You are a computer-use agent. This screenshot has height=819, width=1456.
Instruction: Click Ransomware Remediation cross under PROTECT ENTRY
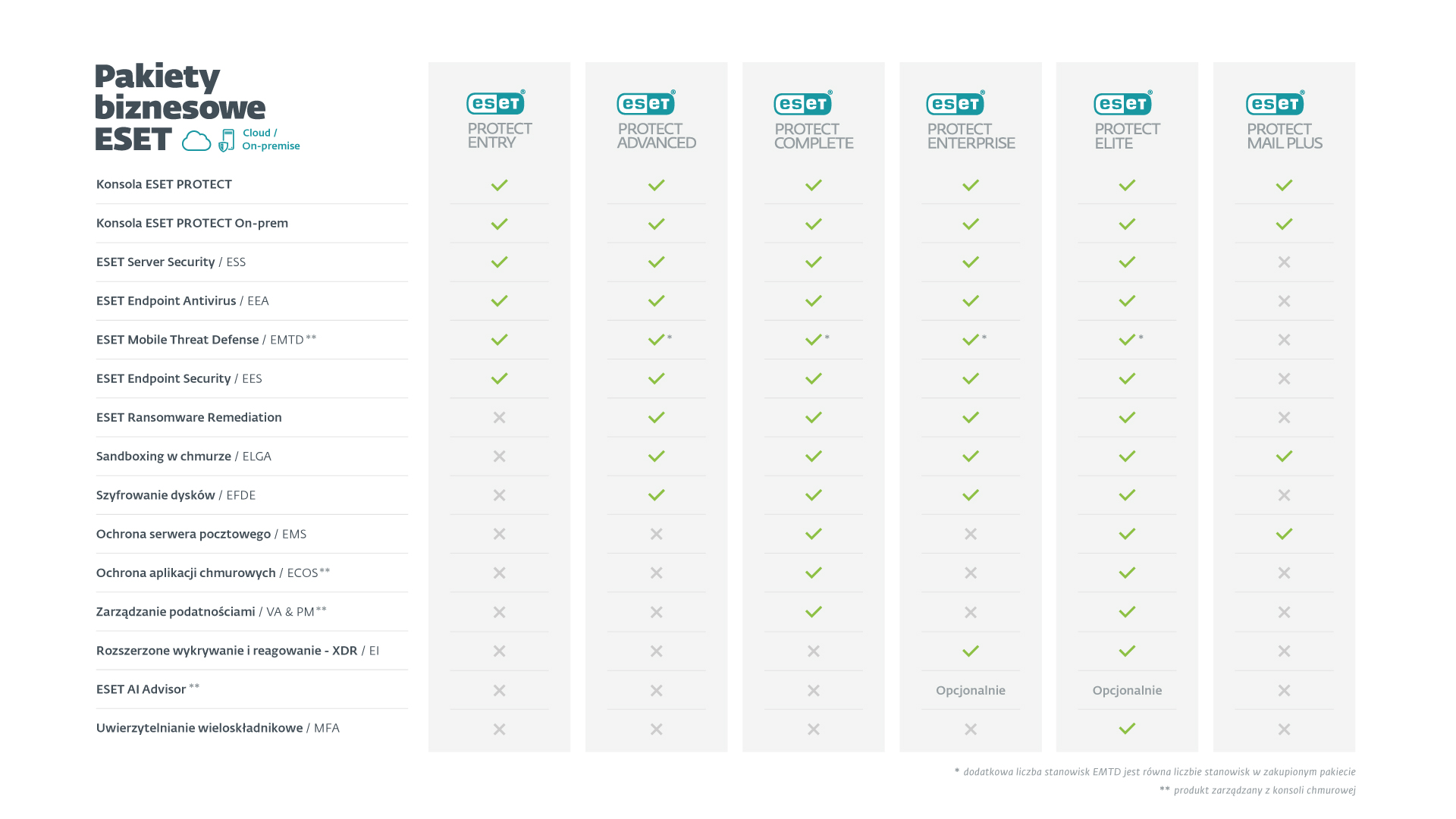coord(499,418)
